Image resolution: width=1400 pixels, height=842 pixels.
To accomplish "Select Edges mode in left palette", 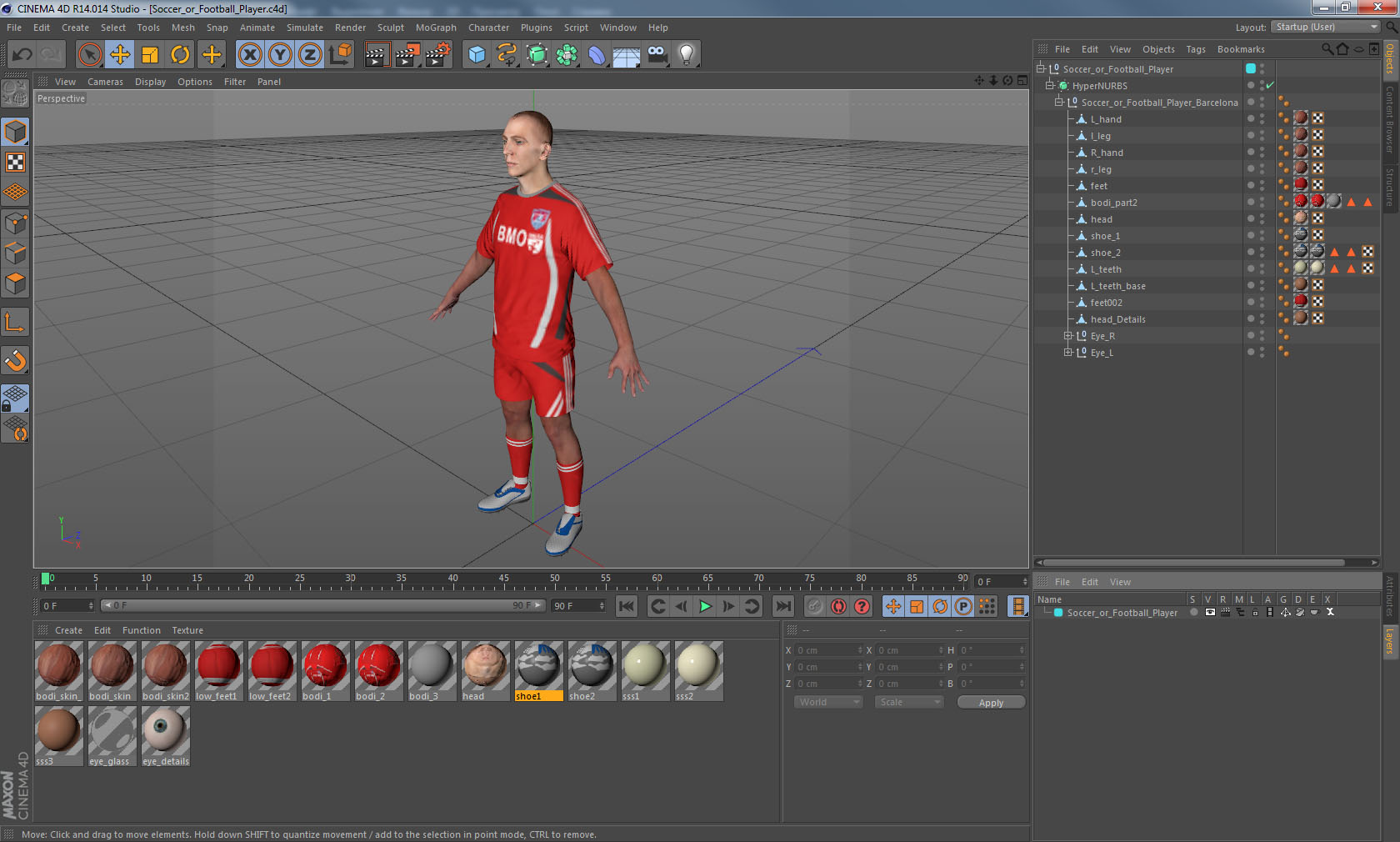I will (15, 253).
